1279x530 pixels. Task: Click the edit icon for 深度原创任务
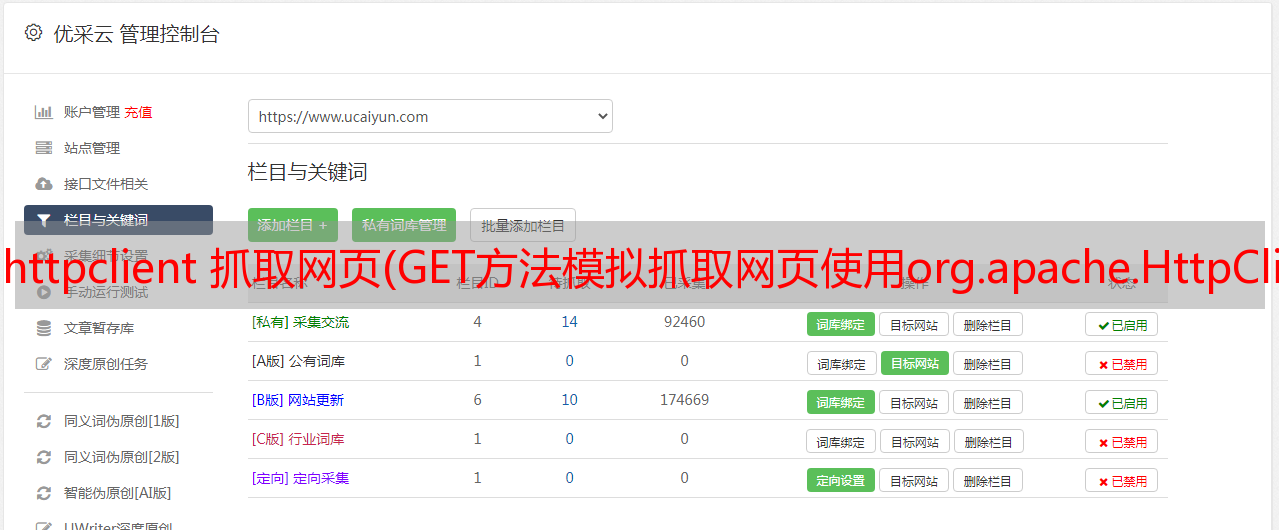pos(43,364)
